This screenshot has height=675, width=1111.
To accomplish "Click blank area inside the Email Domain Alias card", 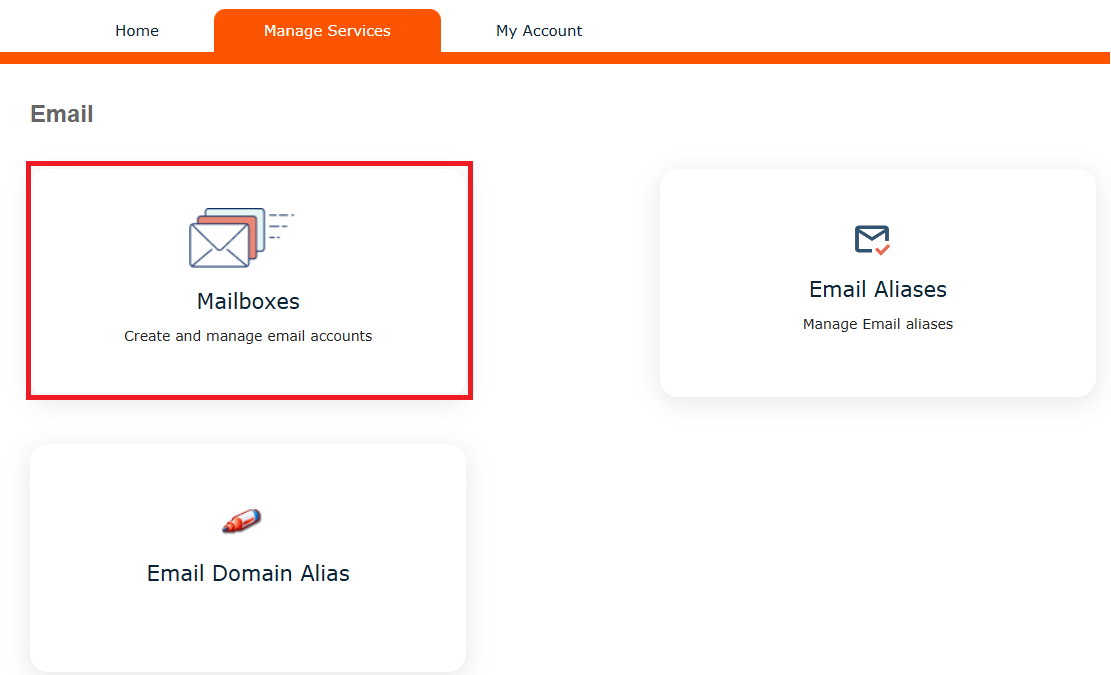I will pyautogui.click(x=248, y=630).
